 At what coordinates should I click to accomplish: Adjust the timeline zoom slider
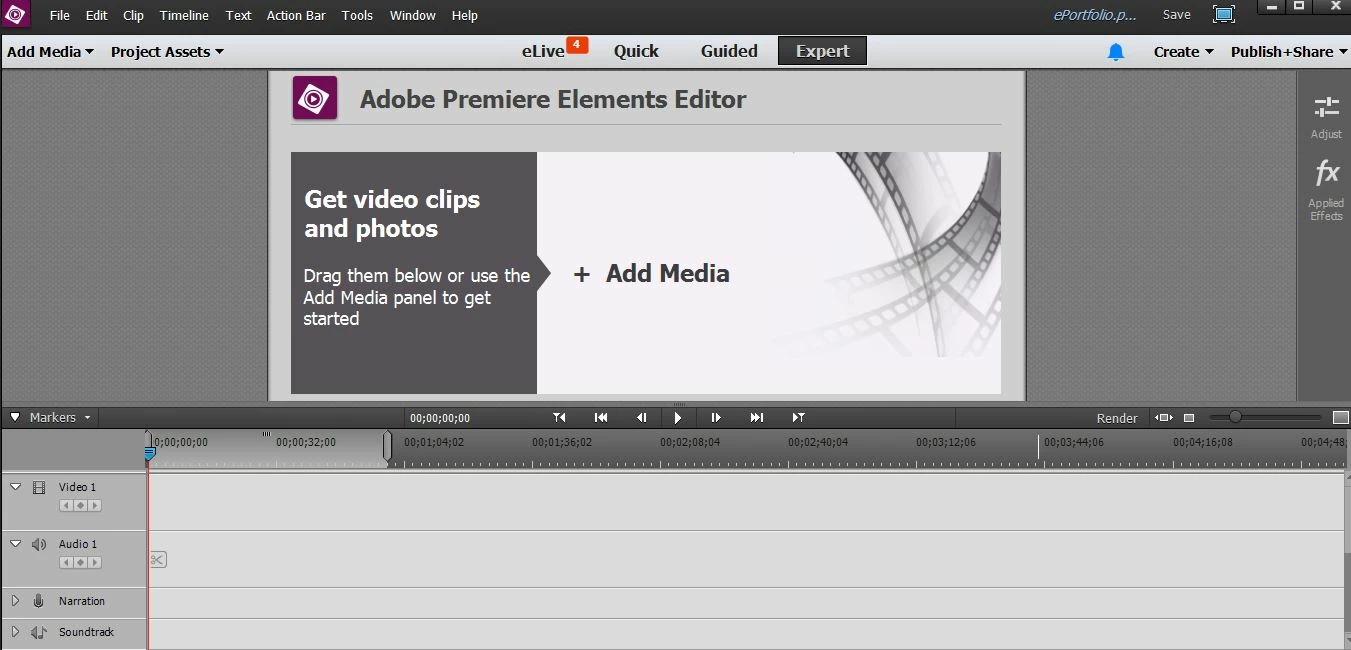(x=1235, y=417)
